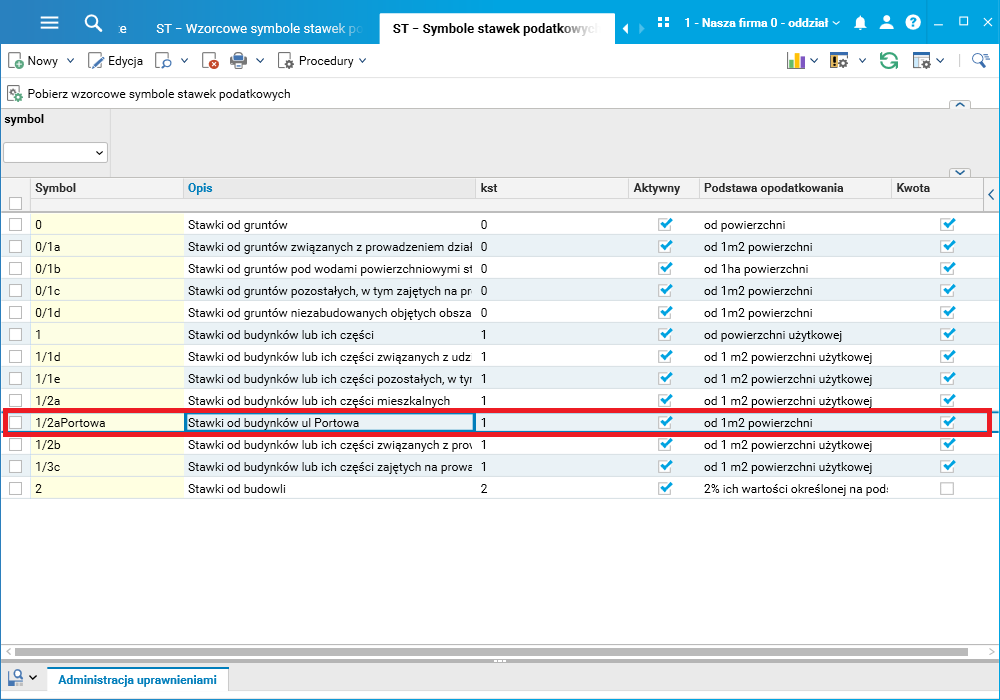Click the horizontal scrollbar at bottom
The image size is (1000, 700).
point(491,652)
